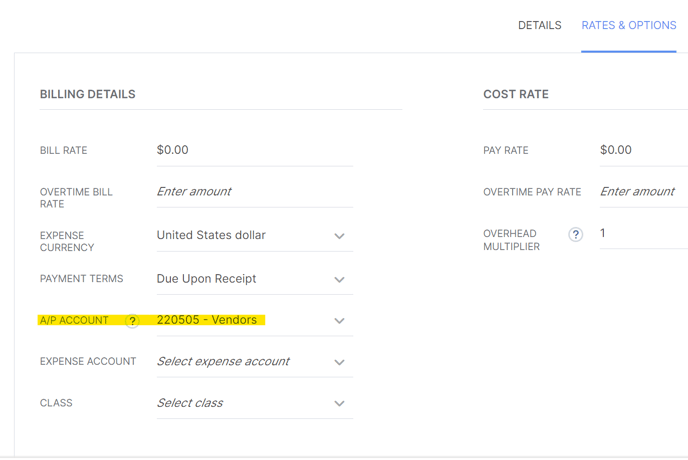Image resolution: width=688 pixels, height=460 pixels.
Task: Expand the A/P Account chevron arrow
Action: tap(339, 320)
